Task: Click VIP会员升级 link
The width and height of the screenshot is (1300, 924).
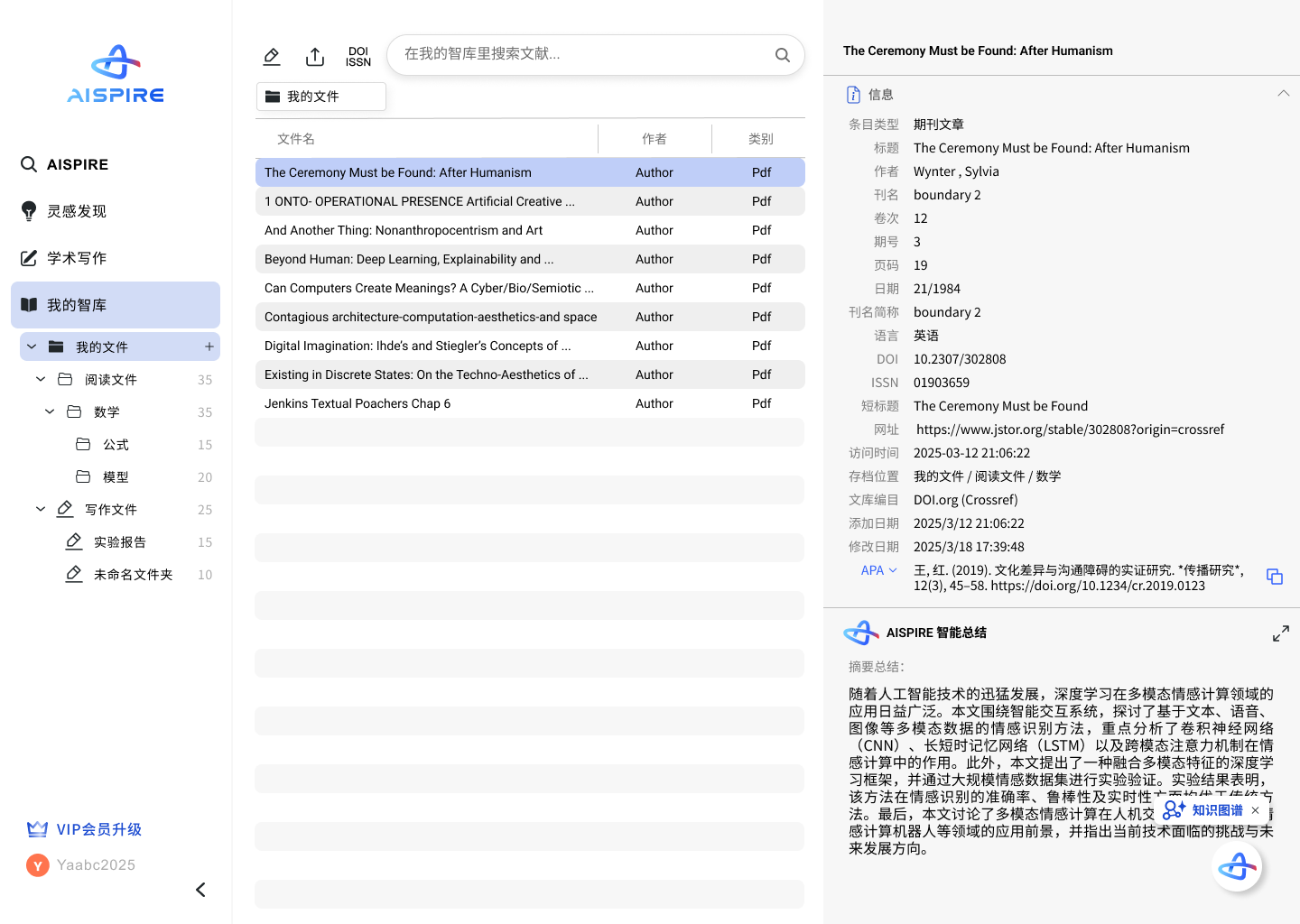Action: (98, 829)
